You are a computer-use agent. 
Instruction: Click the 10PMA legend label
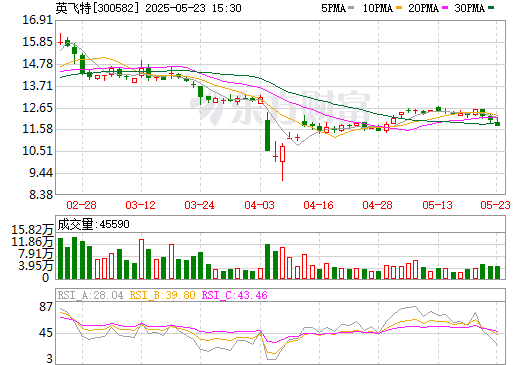[x=377, y=8]
